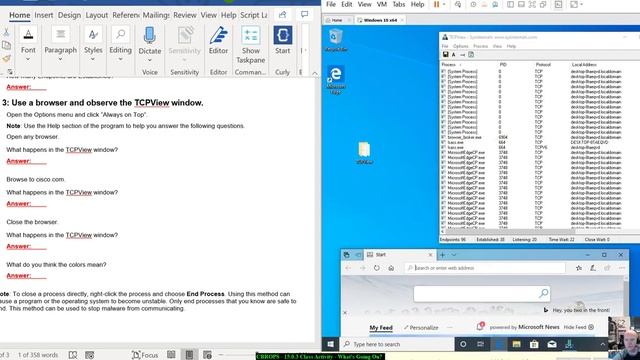Sort by the Protocol column header in TCPView
The image size is (640, 360).
[543, 64]
